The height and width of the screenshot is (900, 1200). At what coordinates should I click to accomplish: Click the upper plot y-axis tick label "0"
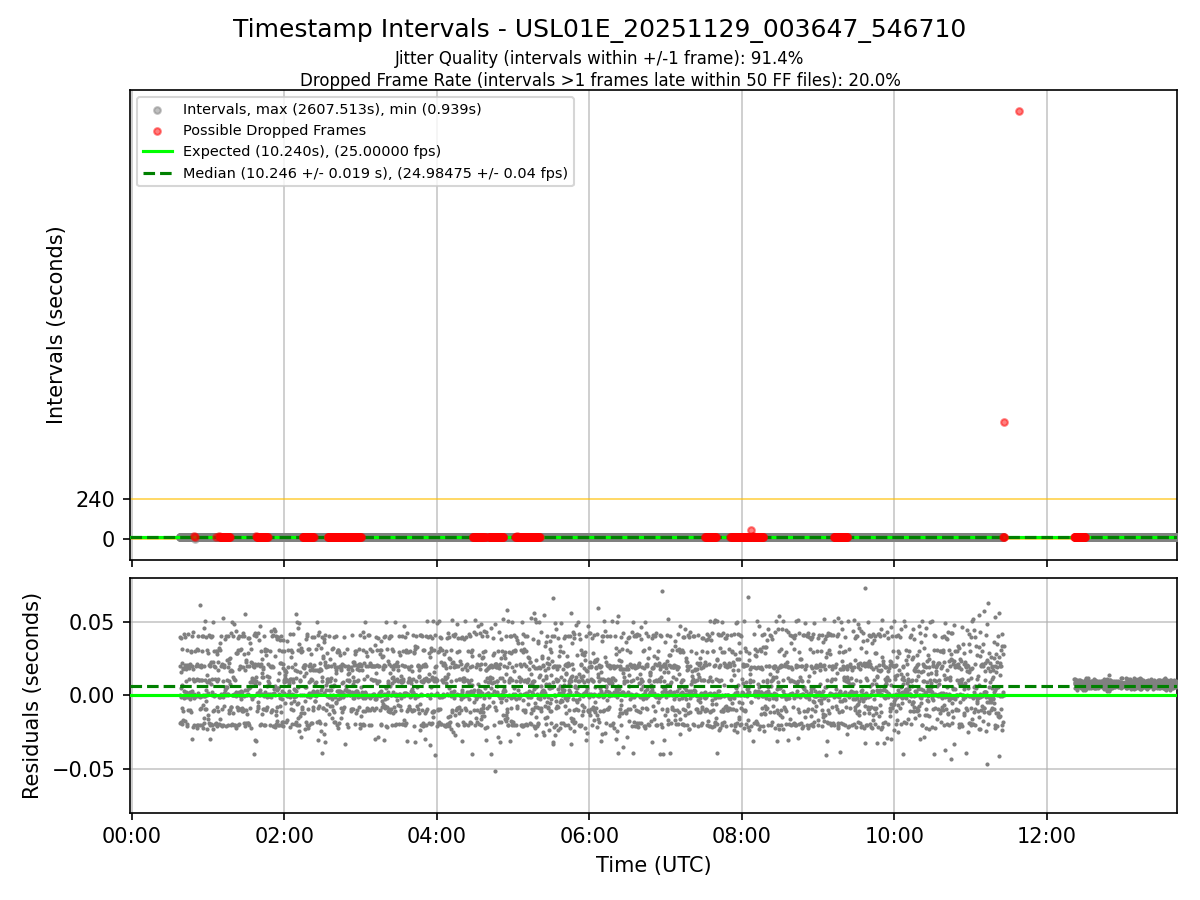(x=110, y=539)
